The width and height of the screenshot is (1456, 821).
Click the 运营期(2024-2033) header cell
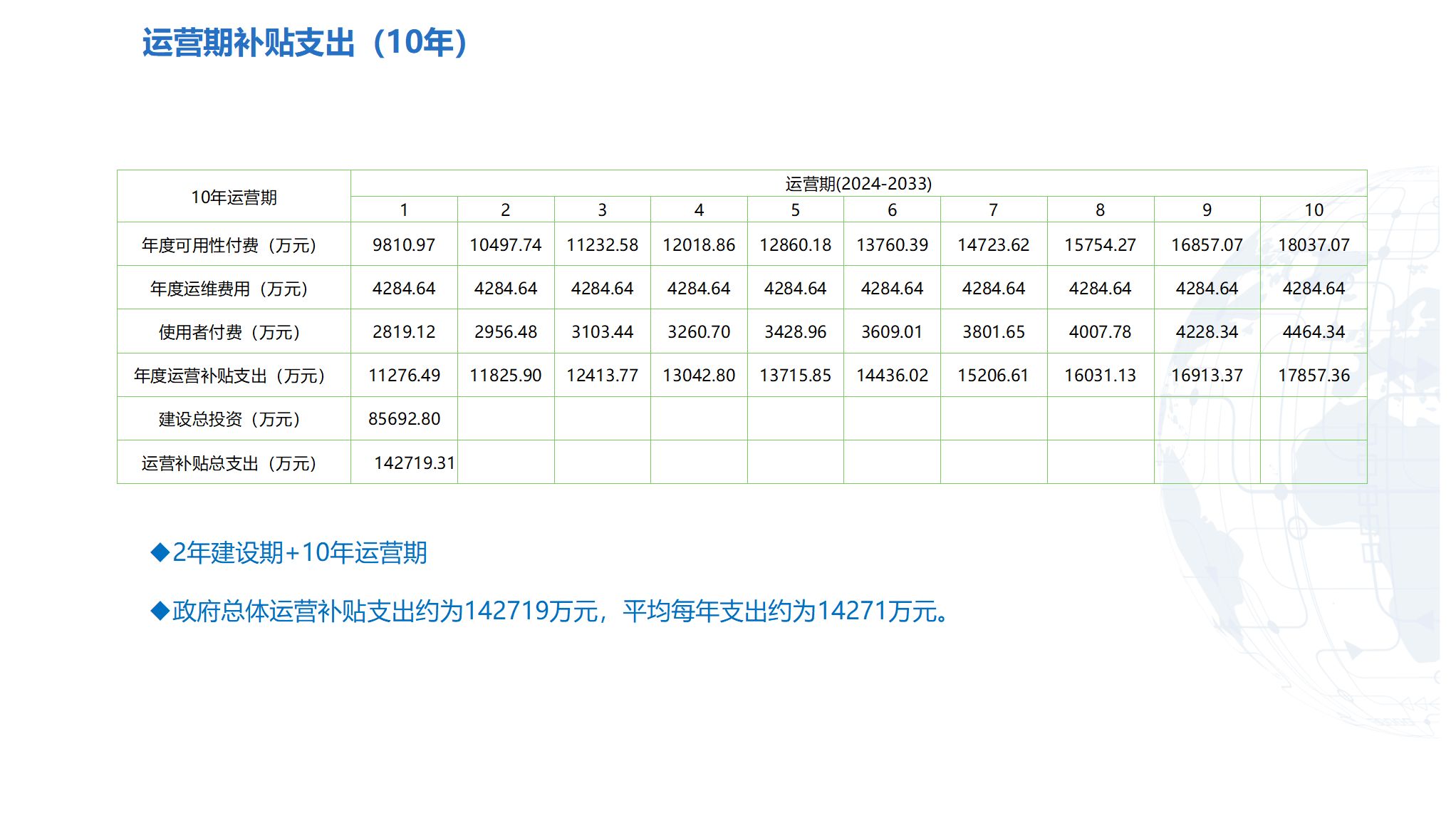[858, 184]
